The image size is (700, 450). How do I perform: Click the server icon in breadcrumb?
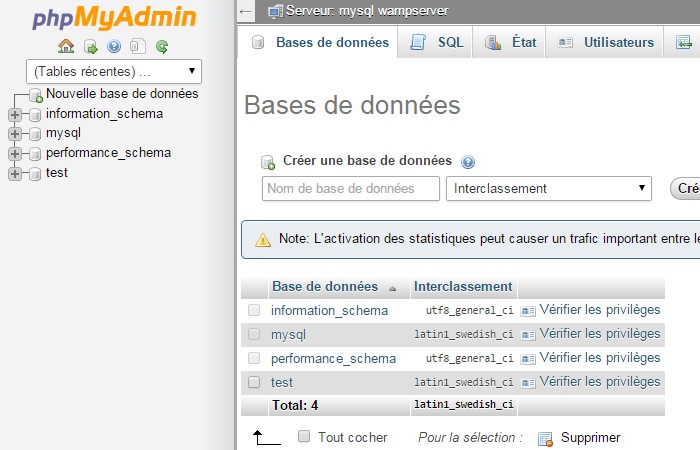tap(275, 11)
